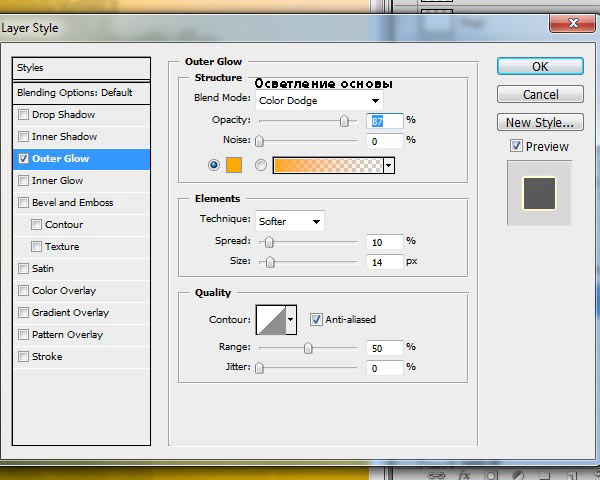Click the Size value field showing 14
The width and height of the screenshot is (600, 480).
385,262
